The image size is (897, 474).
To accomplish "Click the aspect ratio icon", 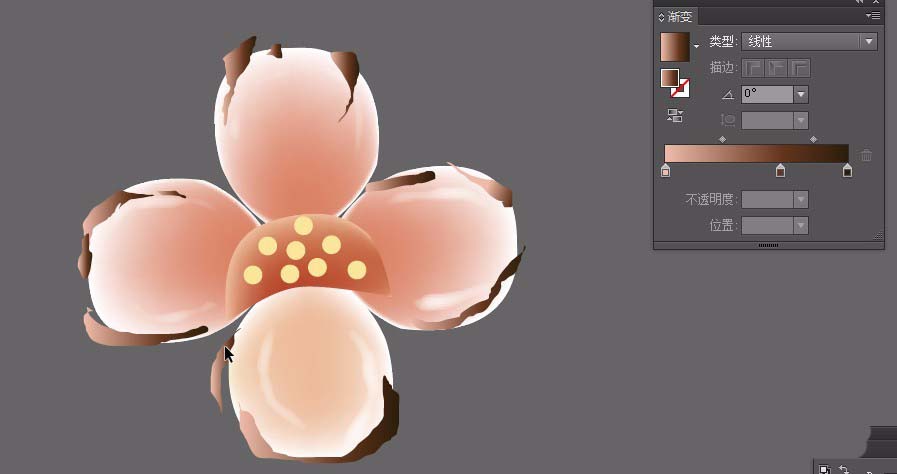I will pyautogui.click(x=728, y=120).
